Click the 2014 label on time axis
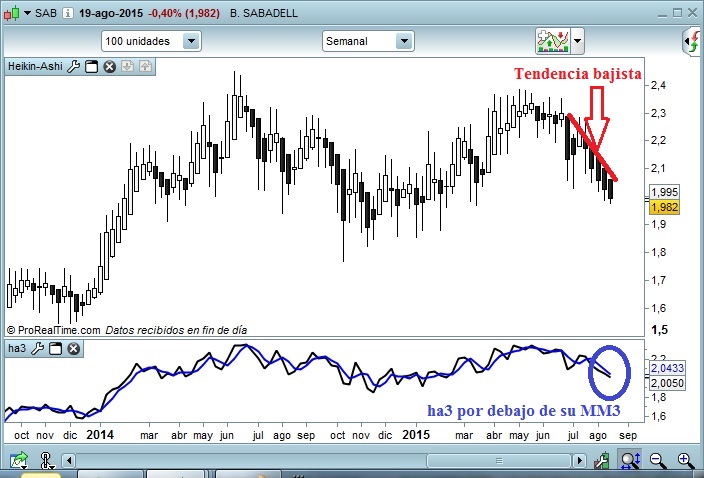Image resolution: width=704 pixels, height=478 pixels. 100,434
